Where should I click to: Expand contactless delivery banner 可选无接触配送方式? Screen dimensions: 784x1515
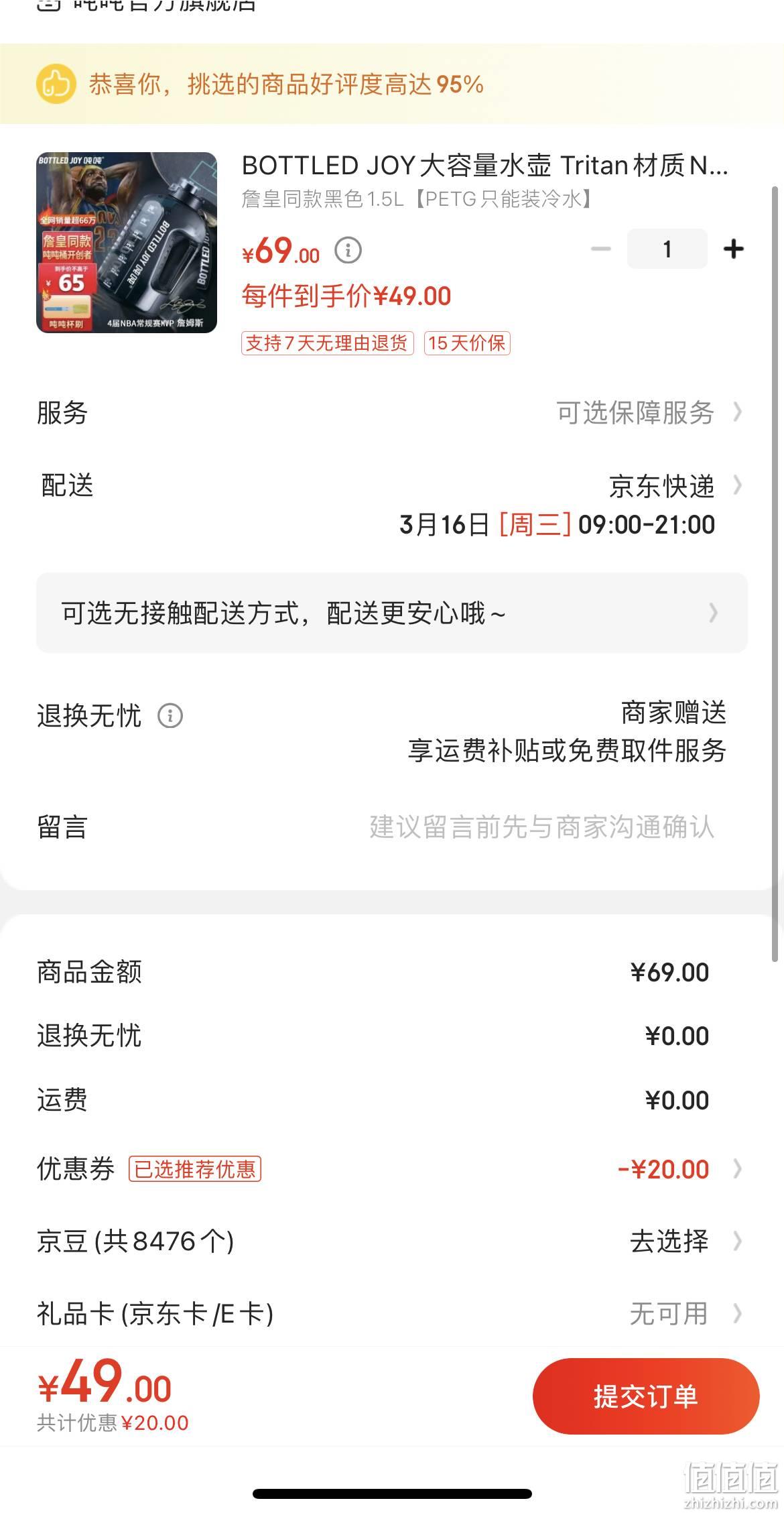pyautogui.click(x=392, y=613)
